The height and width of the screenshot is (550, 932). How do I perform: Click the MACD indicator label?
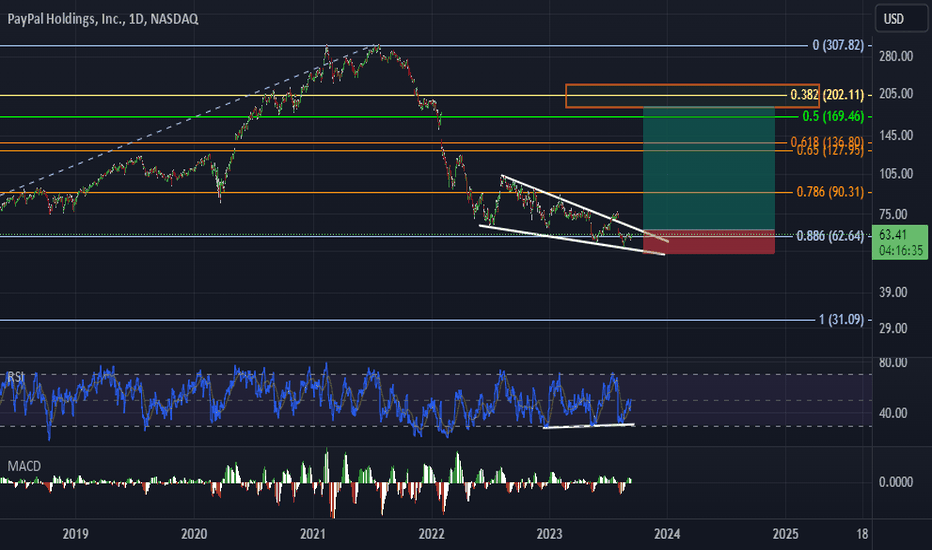pyautogui.click(x=24, y=466)
